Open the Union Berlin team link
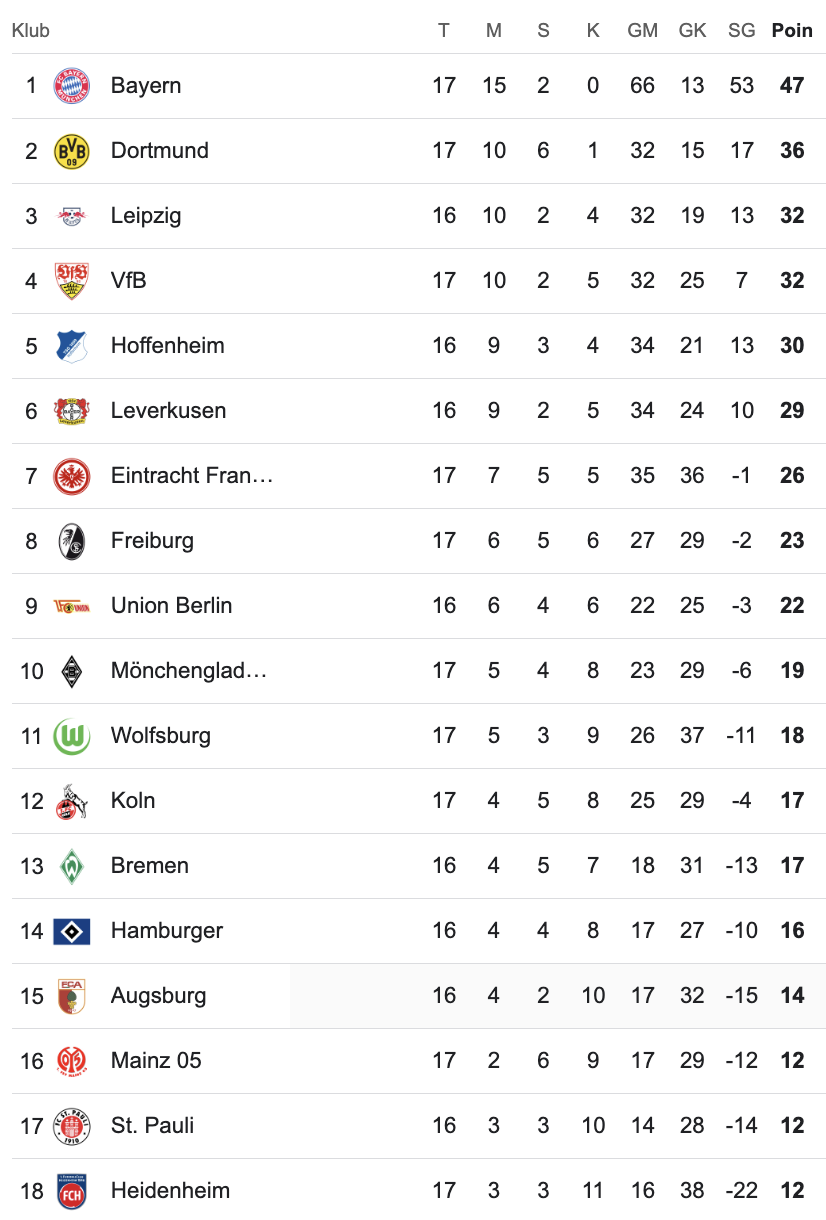The image size is (826, 1220). point(171,606)
